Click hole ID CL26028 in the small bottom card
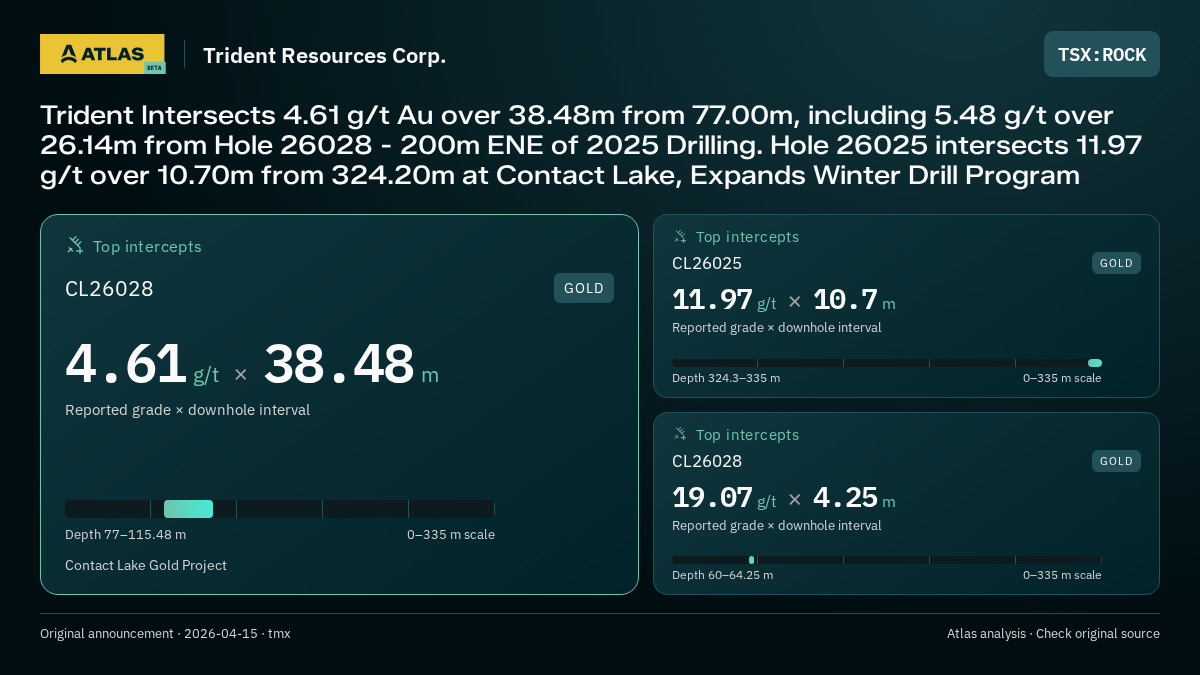 (707, 461)
